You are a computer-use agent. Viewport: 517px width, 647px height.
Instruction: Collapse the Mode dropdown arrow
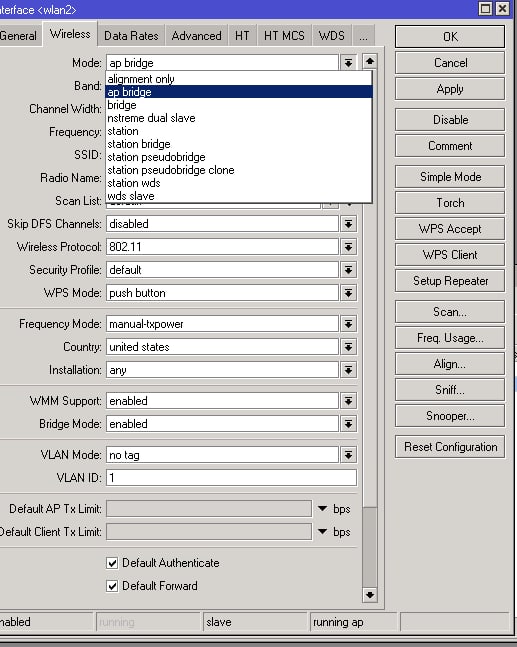348,63
